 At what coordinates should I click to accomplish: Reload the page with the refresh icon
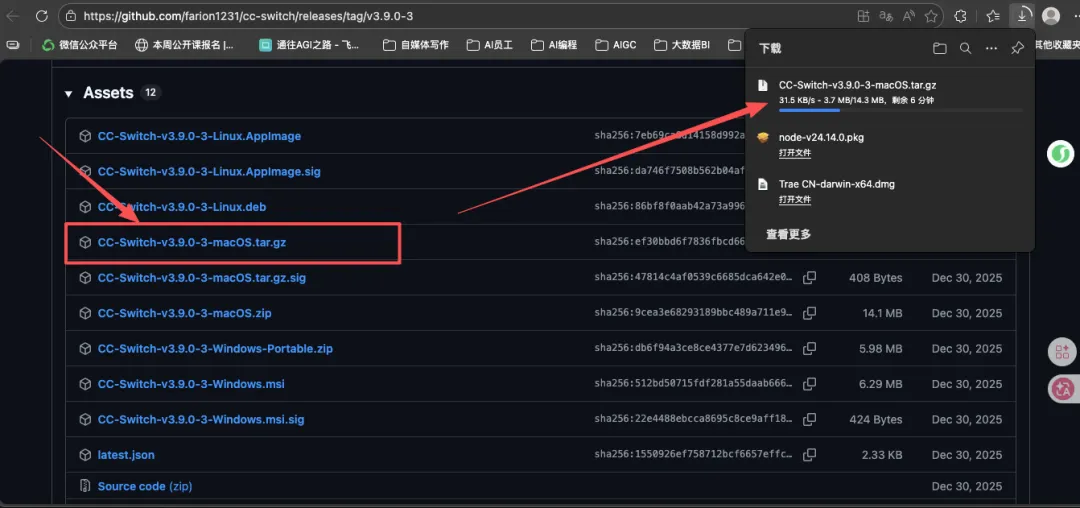tap(42, 15)
